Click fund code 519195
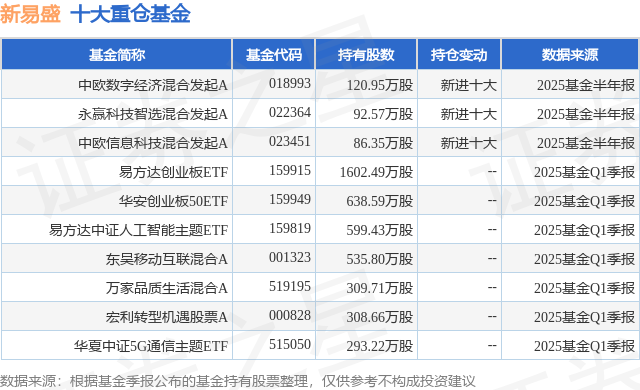The image size is (640, 390). pos(290,287)
